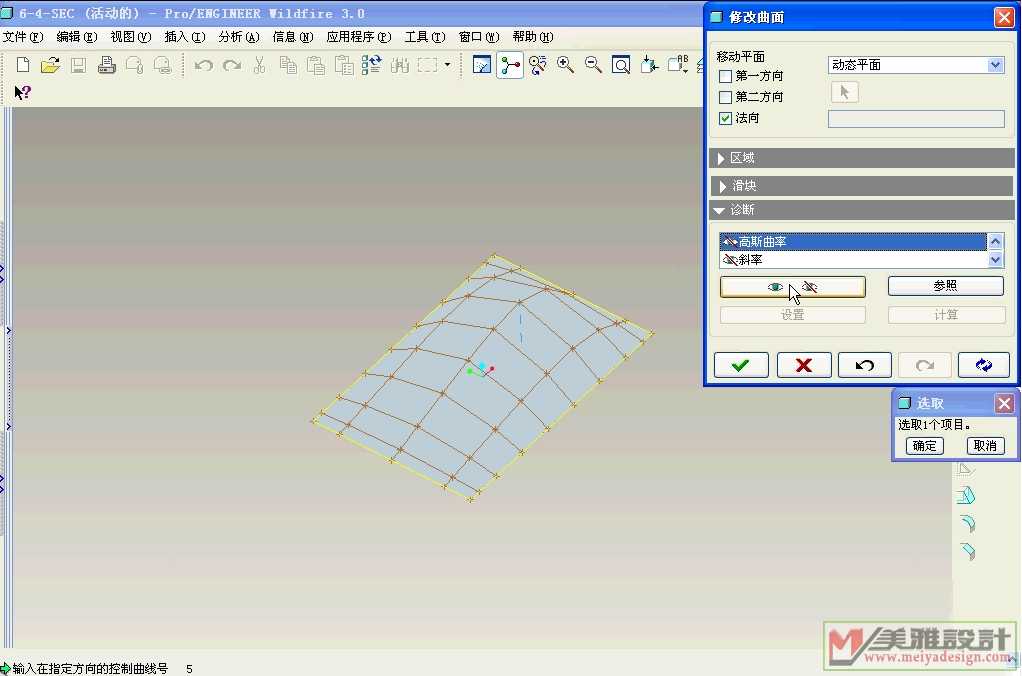
Task: Open the 信息 menu
Action: tap(293, 37)
